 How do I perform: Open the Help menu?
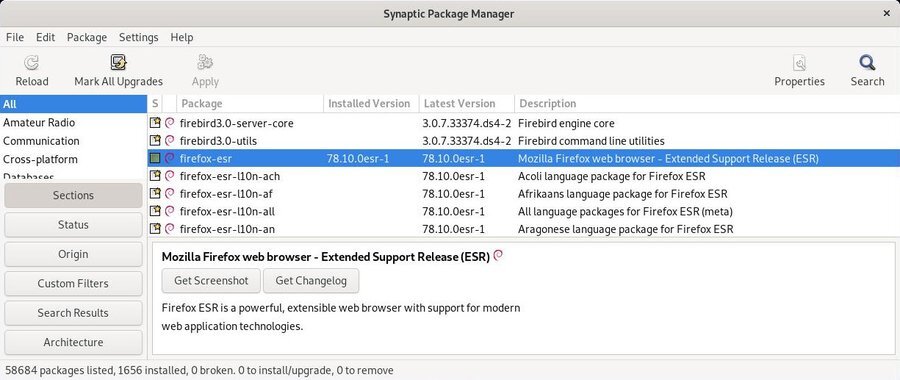point(181,37)
